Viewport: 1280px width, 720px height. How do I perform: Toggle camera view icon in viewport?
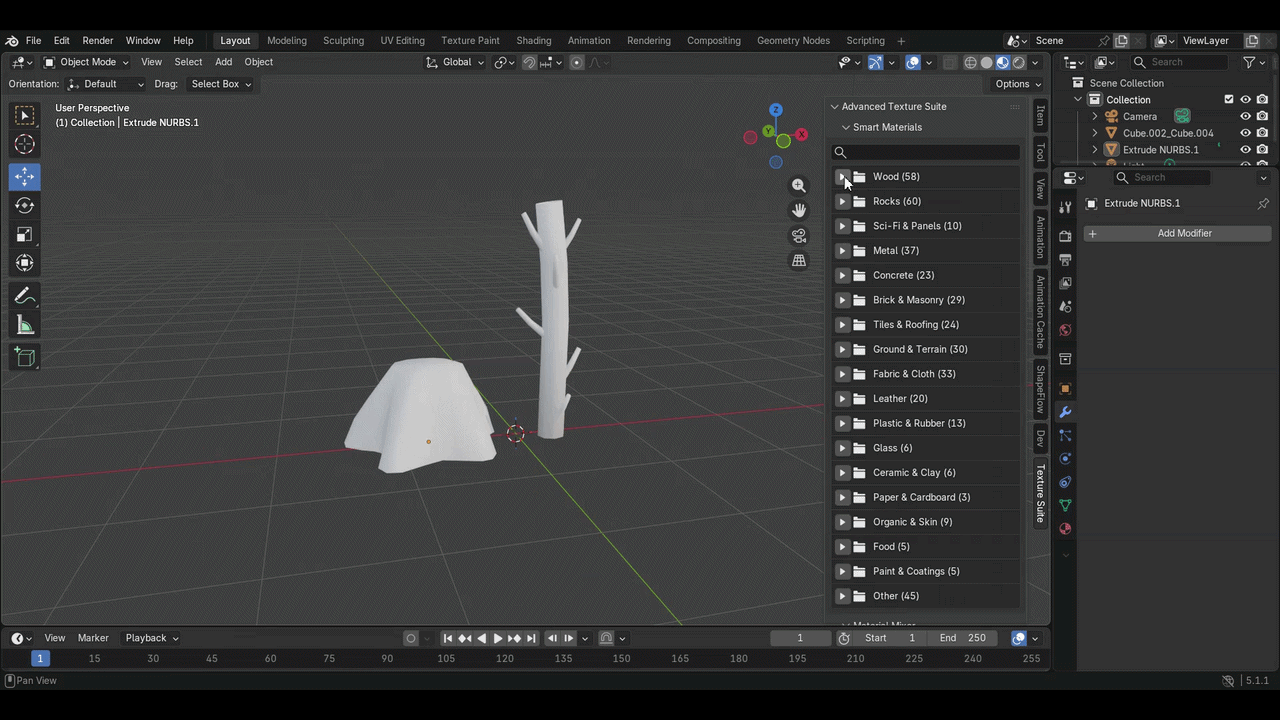click(x=799, y=236)
